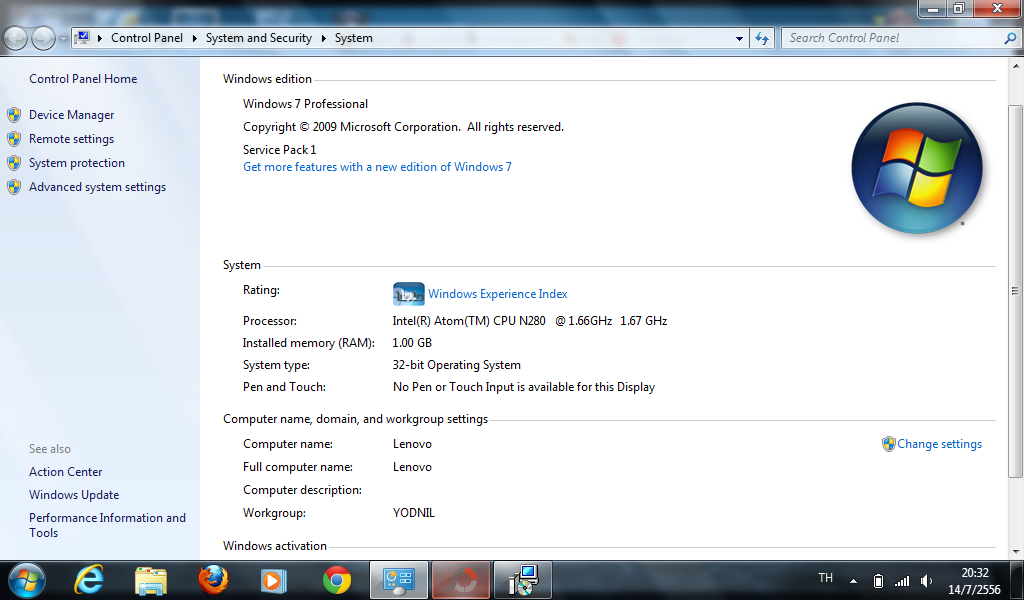Open Device Manager from the sidebar
The image size is (1024, 600).
coord(71,115)
